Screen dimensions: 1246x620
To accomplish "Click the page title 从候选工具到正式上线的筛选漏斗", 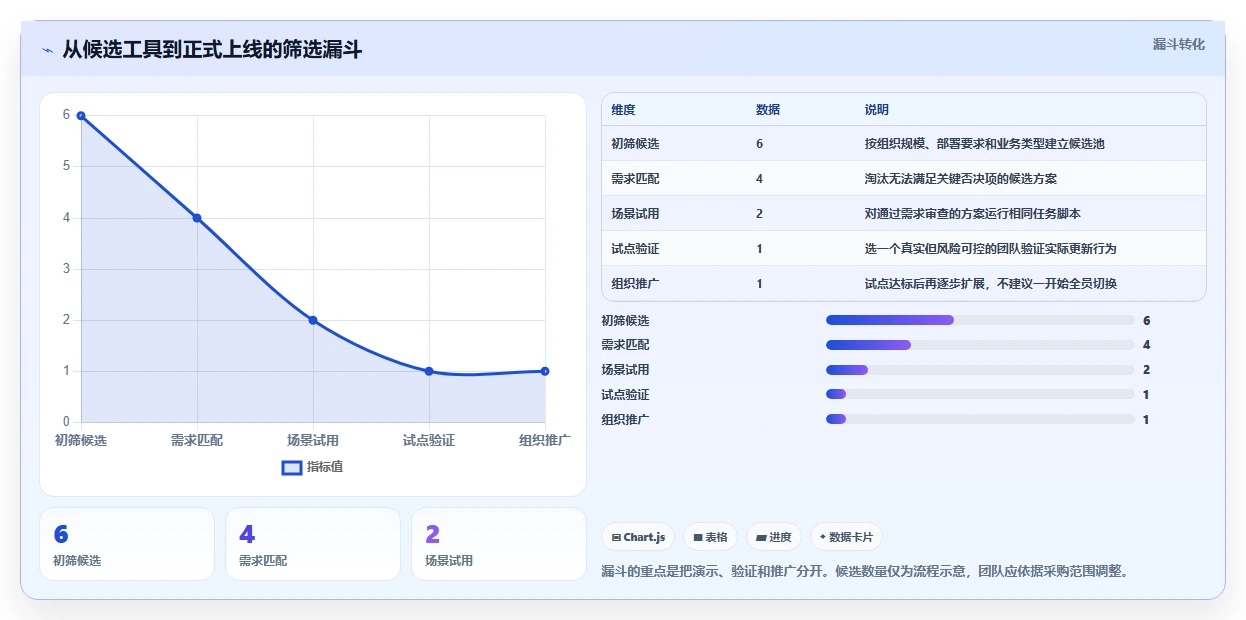I will 212,50.
